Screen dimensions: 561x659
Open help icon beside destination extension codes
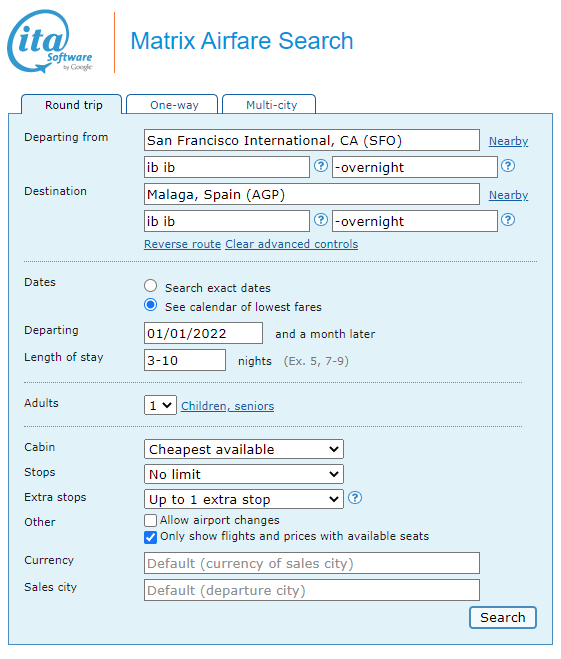[x=508, y=220]
